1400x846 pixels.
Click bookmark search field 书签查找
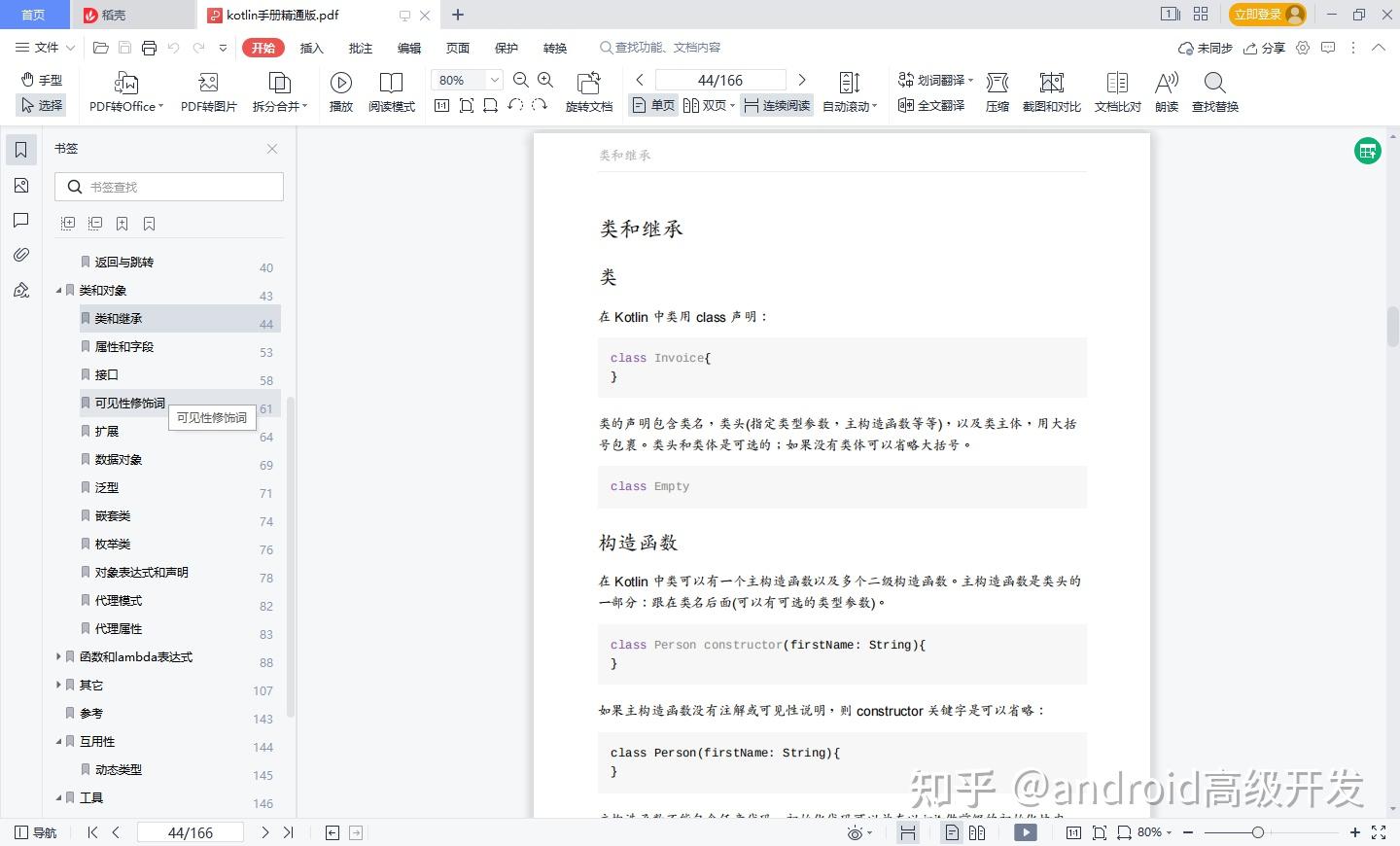coord(169,187)
